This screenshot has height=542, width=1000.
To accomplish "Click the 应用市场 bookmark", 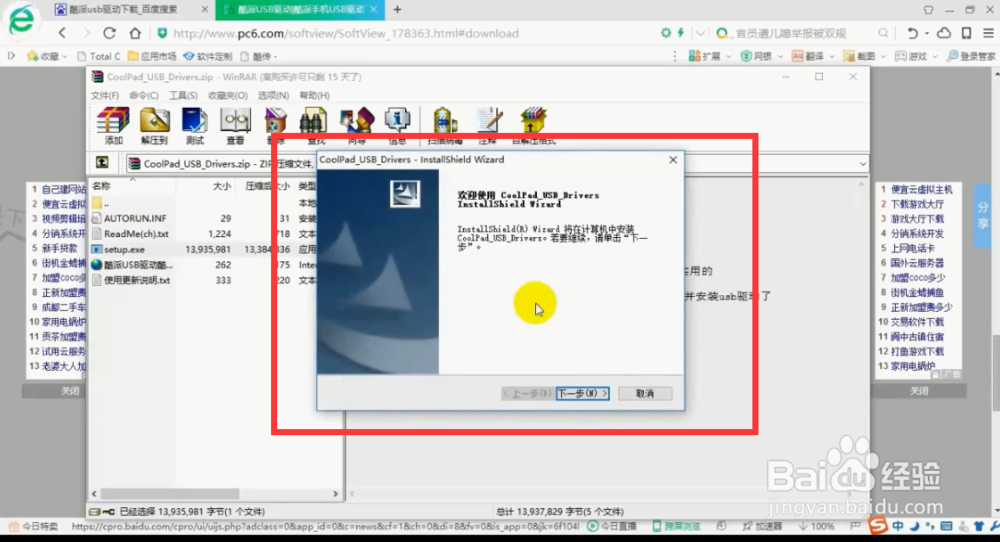I will point(152,56).
